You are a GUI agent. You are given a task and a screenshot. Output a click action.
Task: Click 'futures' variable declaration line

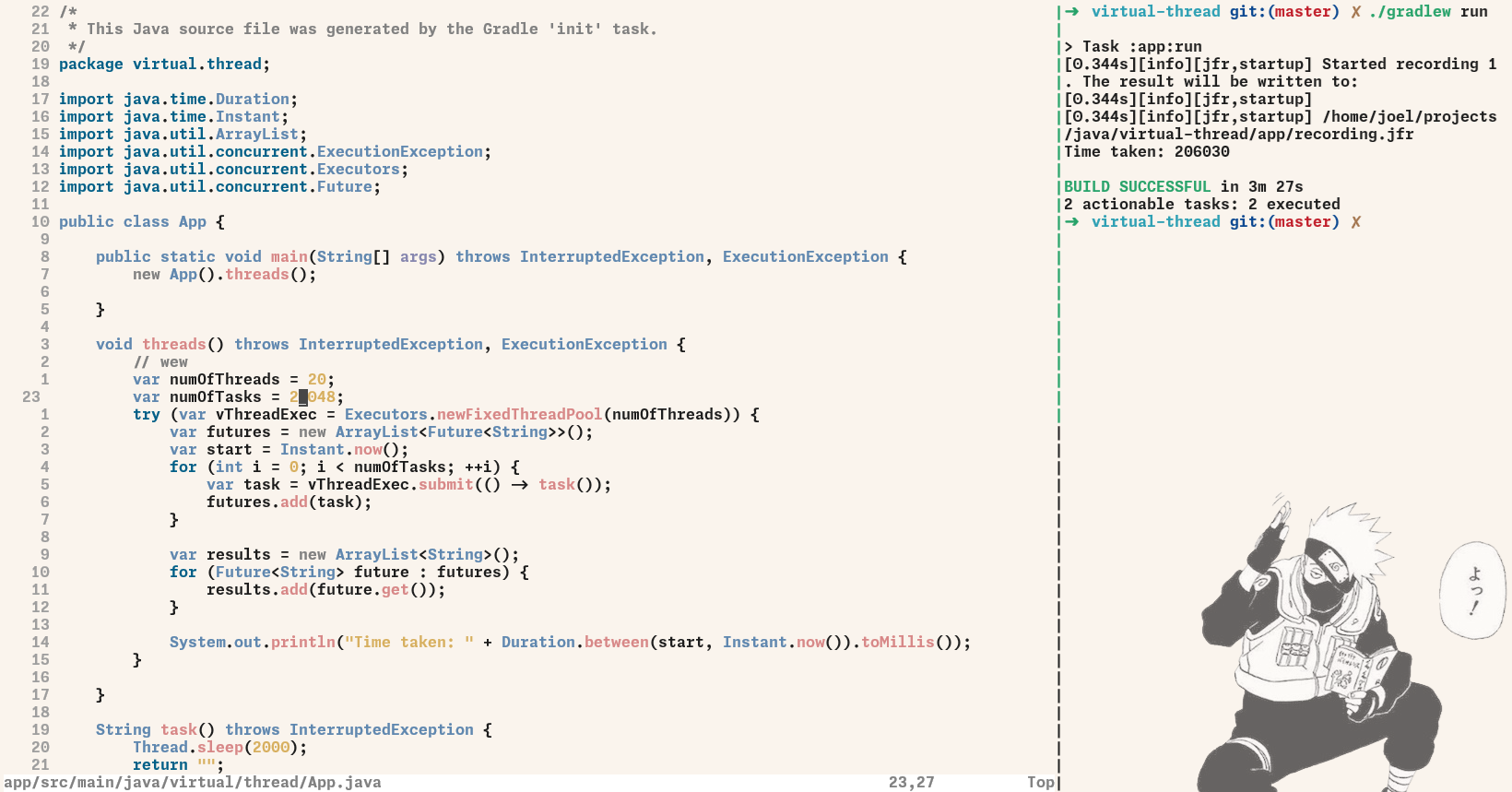(382, 431)
